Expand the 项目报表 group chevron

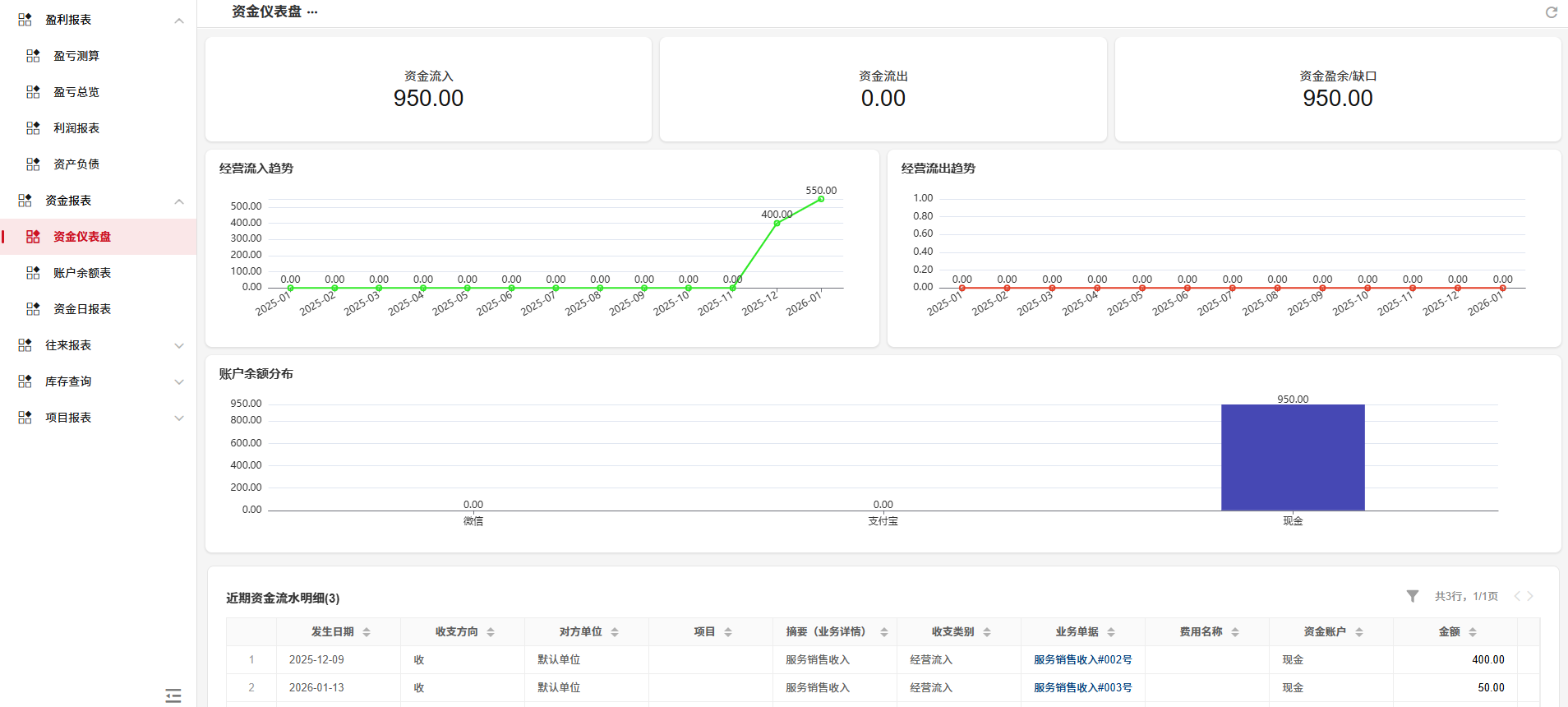(x=179, y=418)
